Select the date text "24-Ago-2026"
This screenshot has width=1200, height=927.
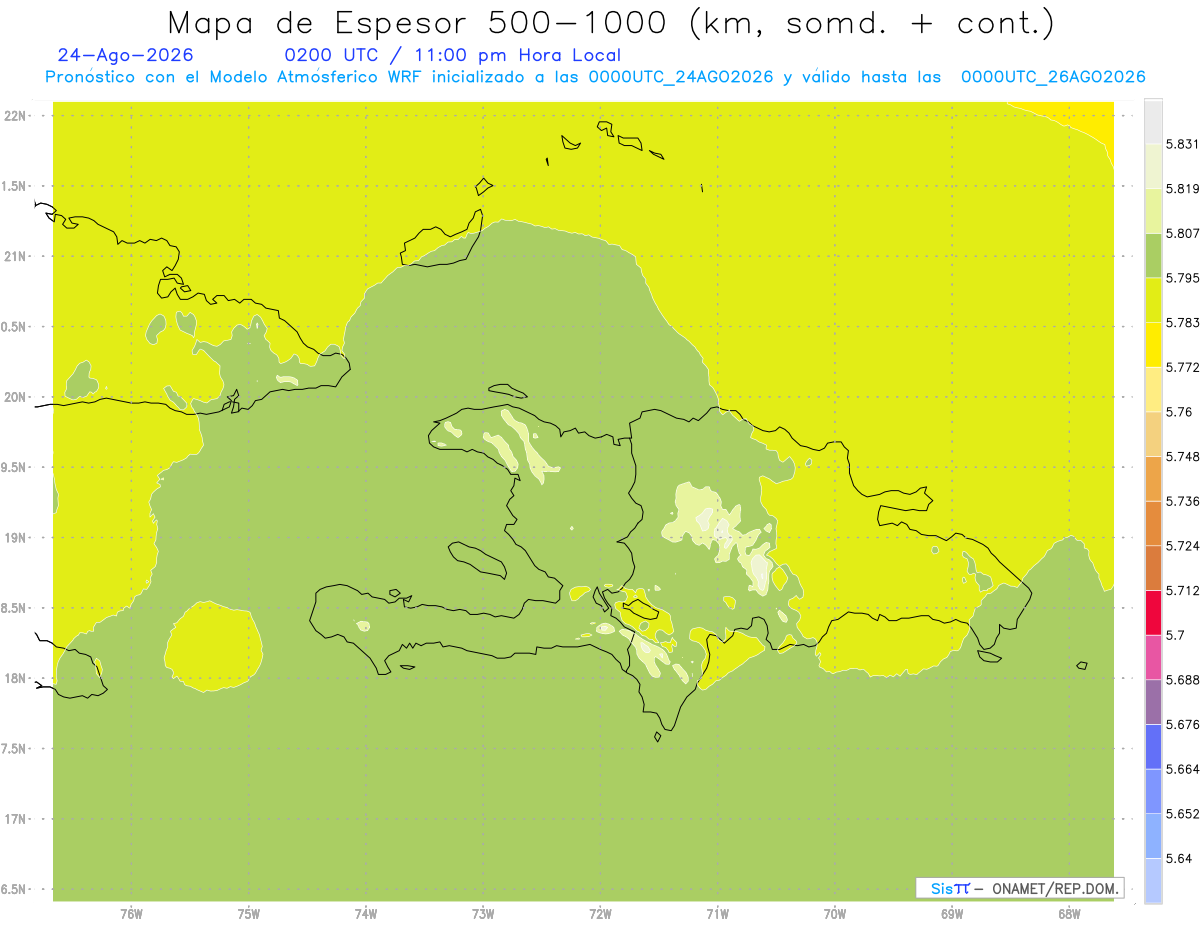click(x=126, y=55)
